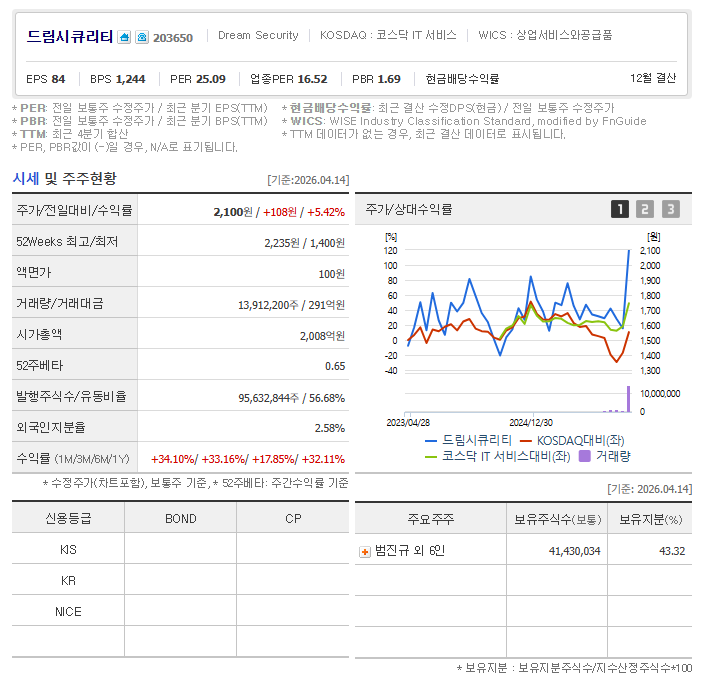708x686 pixels.
Task: Select the green 코스닥 IT 서비스대비(좌) legend entry
Action: tap(498, 456)
